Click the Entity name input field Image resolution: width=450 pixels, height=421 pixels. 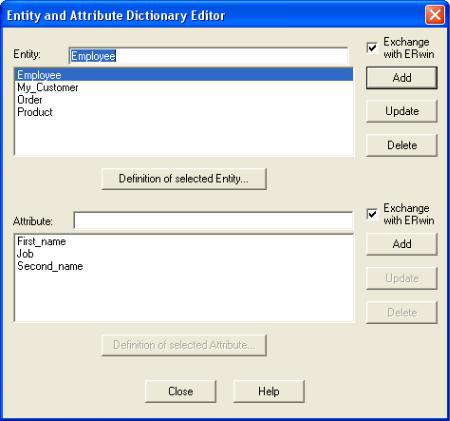(209, 56)
